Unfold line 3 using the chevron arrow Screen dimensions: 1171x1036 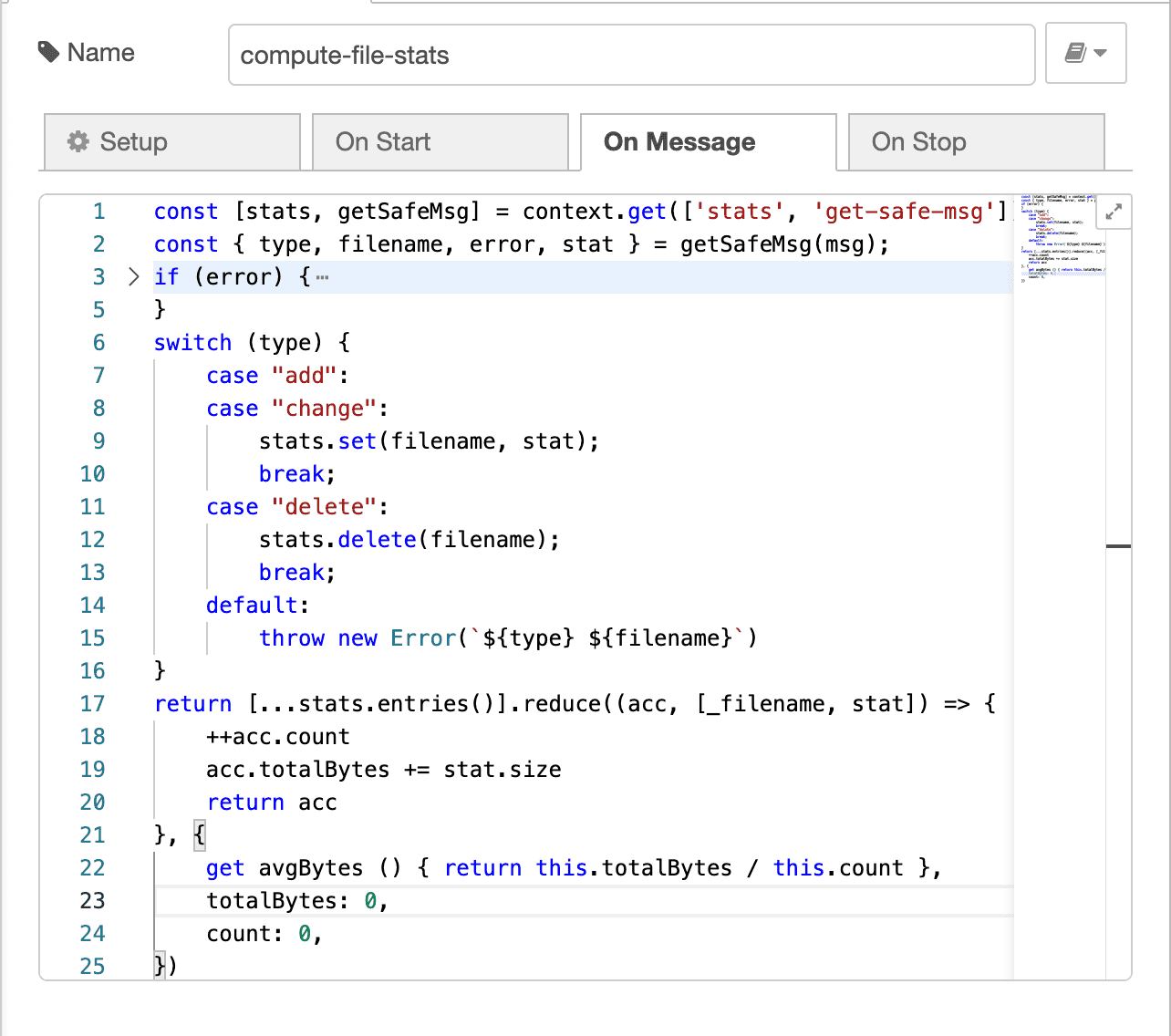(133, 277)
